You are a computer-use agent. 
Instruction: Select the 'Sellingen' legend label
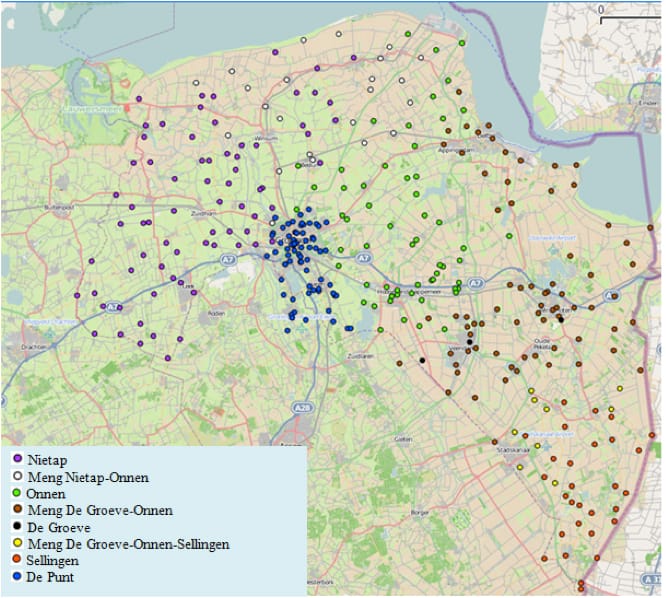pyautogui.click(x=53, y=561)
